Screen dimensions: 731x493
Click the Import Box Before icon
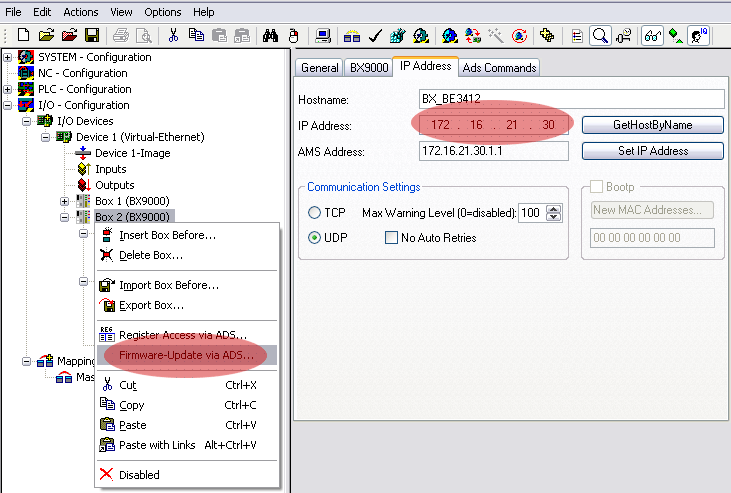pyautogui.click(x=107, y=285)
